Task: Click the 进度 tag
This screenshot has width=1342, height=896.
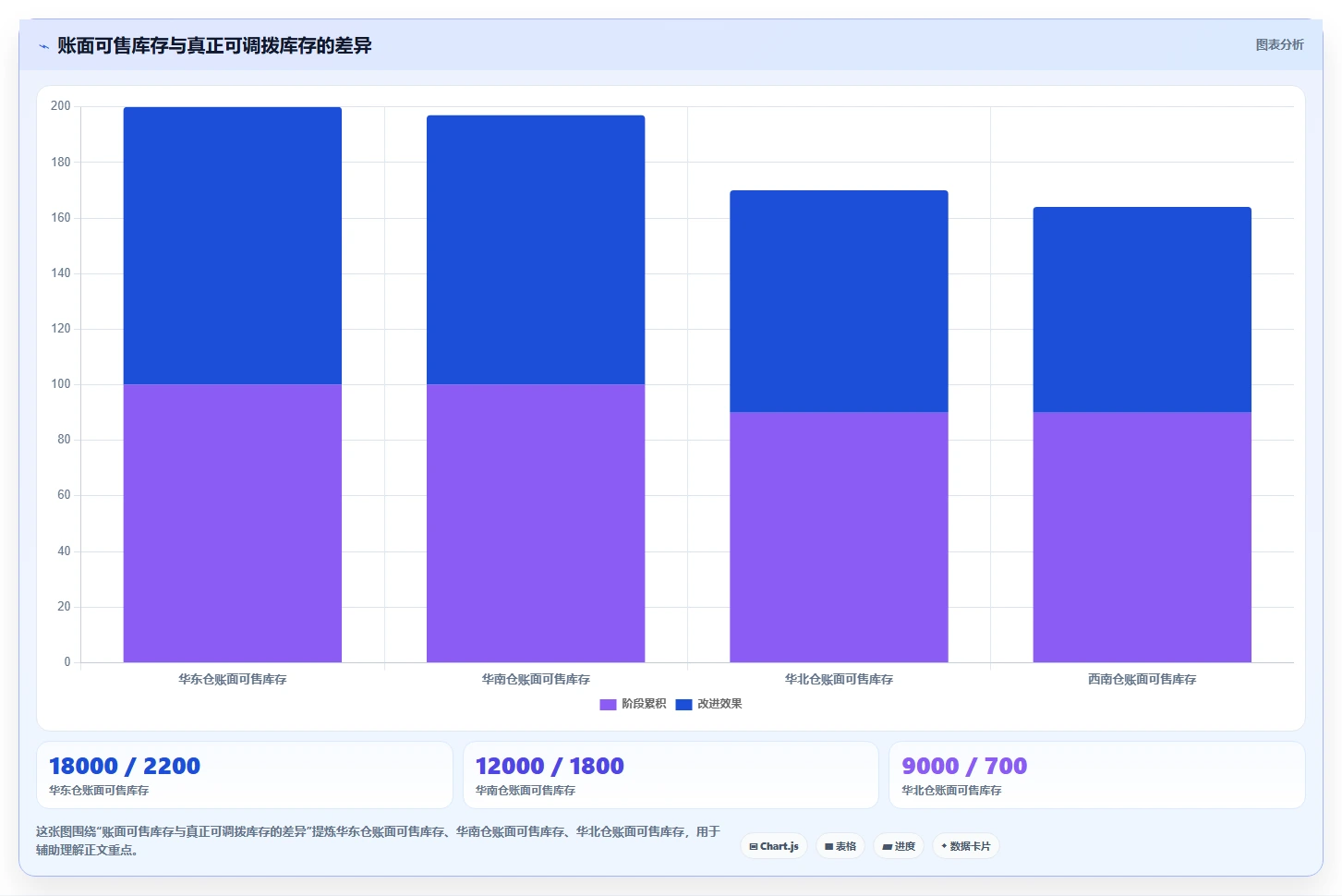Action: [x=899, y=846]
